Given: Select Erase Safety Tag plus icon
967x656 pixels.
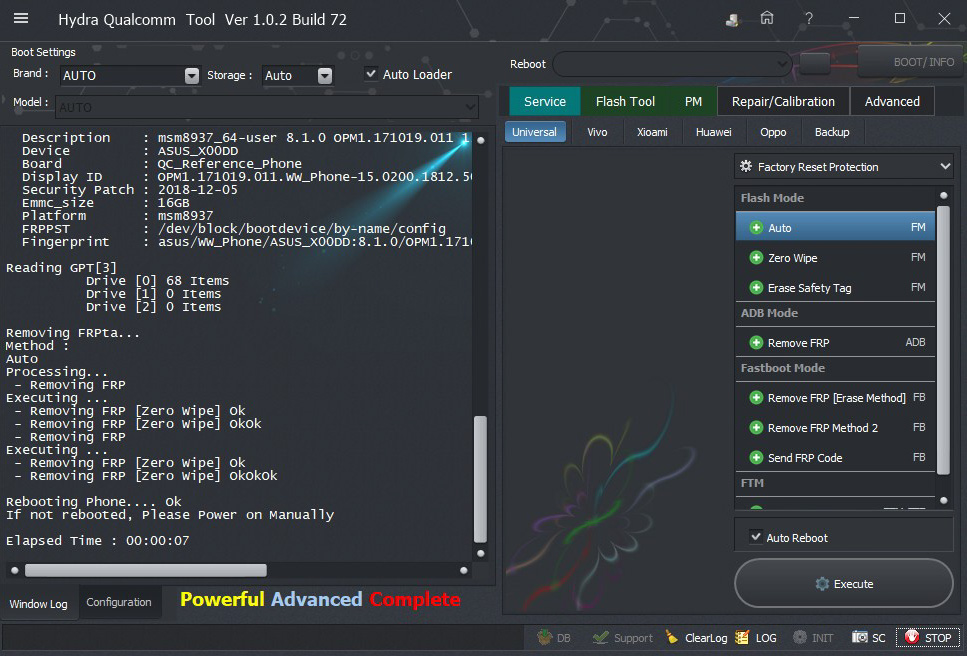Looking at the screenshot, I should click(756, 287).
